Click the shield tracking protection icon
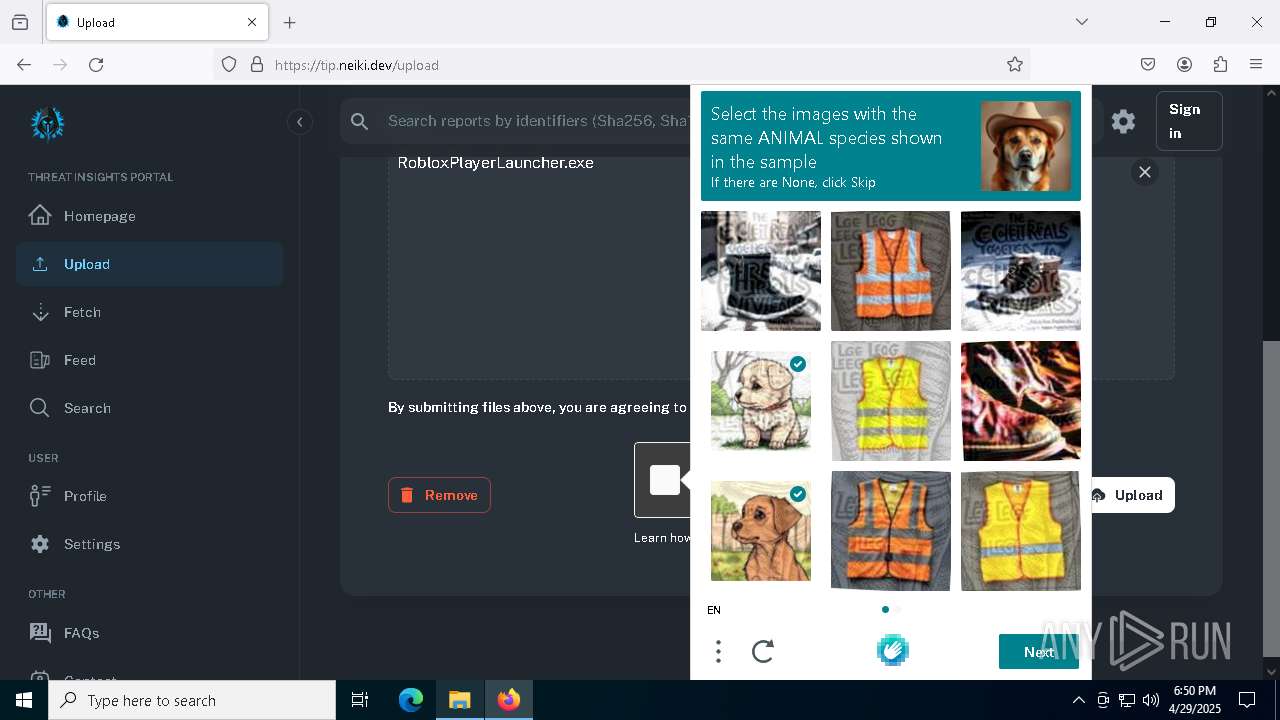Image resolution: width=1280 pixels, height=720 pixels. click(229, 64)
